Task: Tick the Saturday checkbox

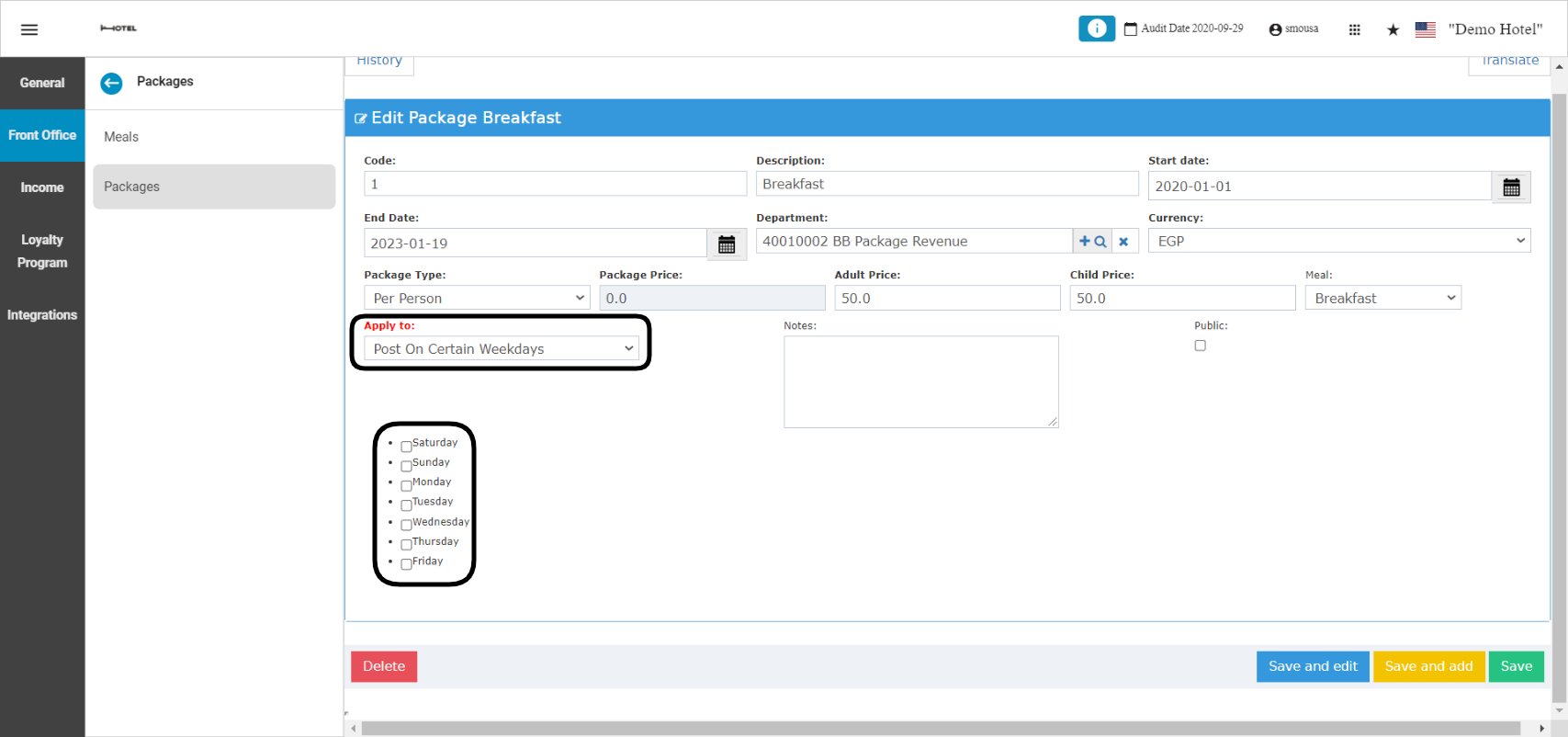Action: pos(406,447)
